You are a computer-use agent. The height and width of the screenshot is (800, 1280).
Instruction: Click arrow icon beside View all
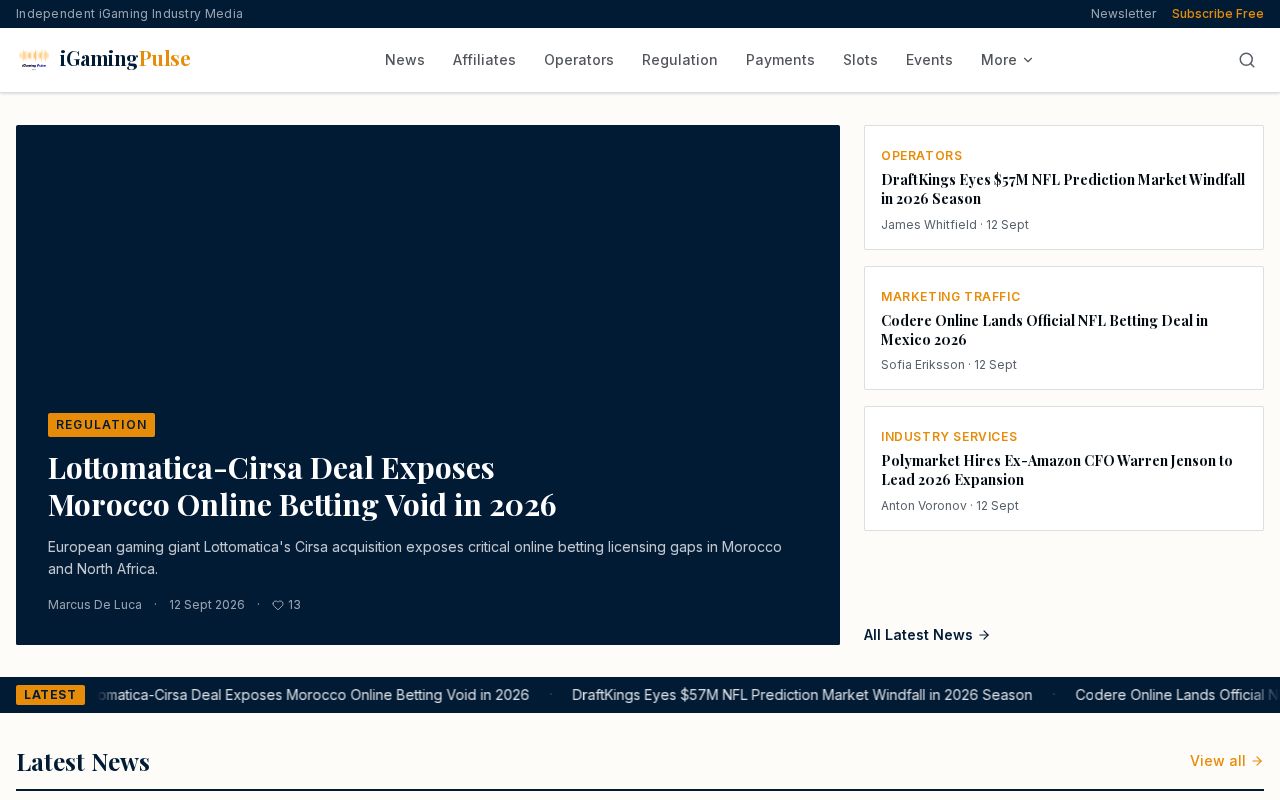pyautogui.click(x=1257, y=761)
